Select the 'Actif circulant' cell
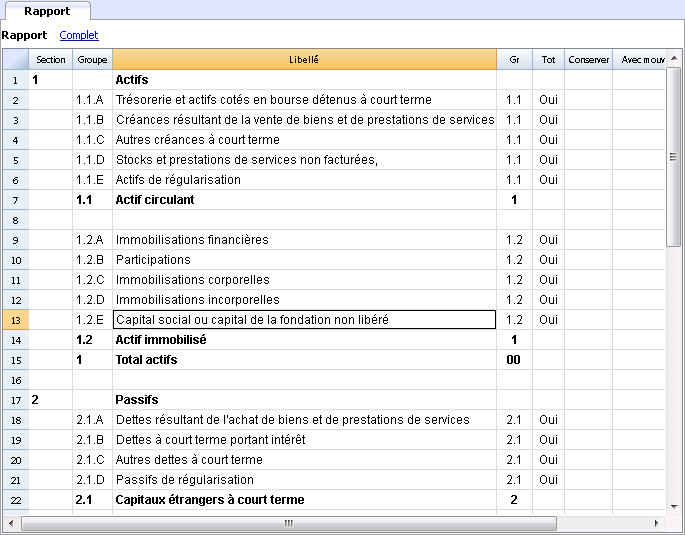 (304, 200)
